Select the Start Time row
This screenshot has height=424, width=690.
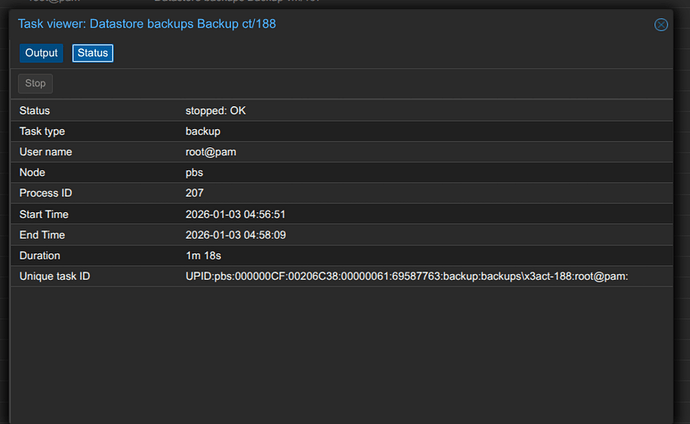340,214
